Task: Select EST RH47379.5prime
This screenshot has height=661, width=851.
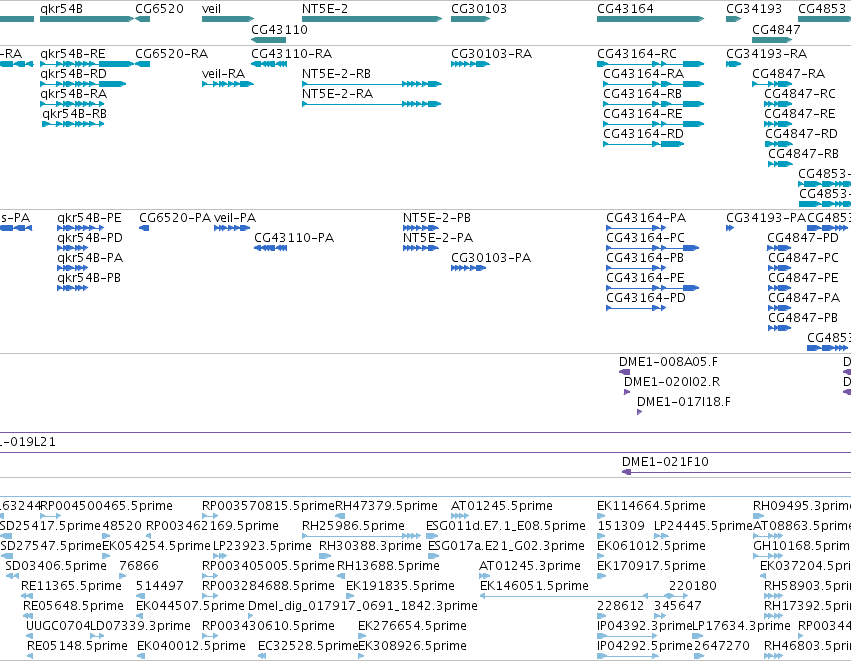Action: click(x=386, y=506)
